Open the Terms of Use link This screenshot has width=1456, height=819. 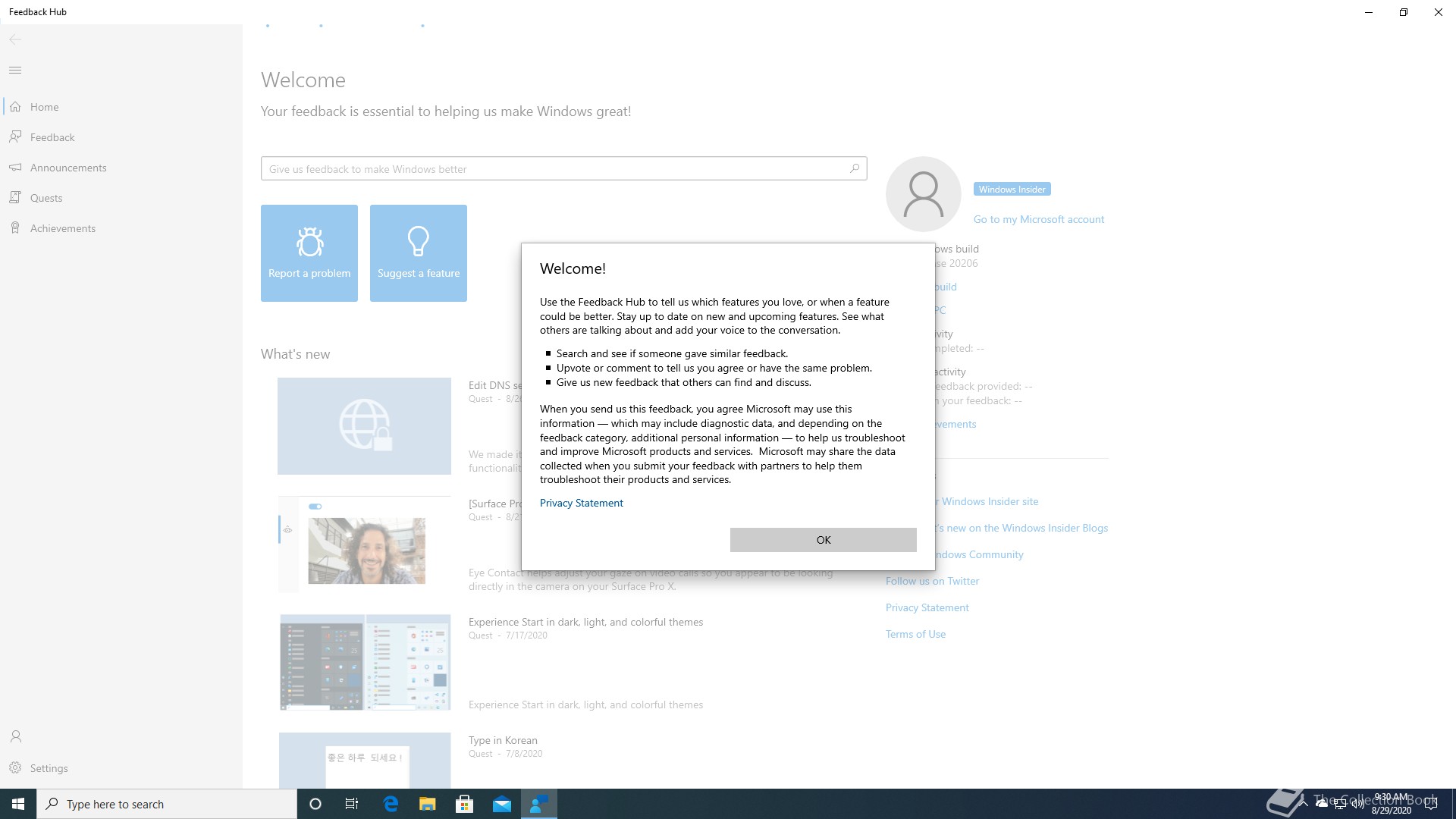[915, 634]
